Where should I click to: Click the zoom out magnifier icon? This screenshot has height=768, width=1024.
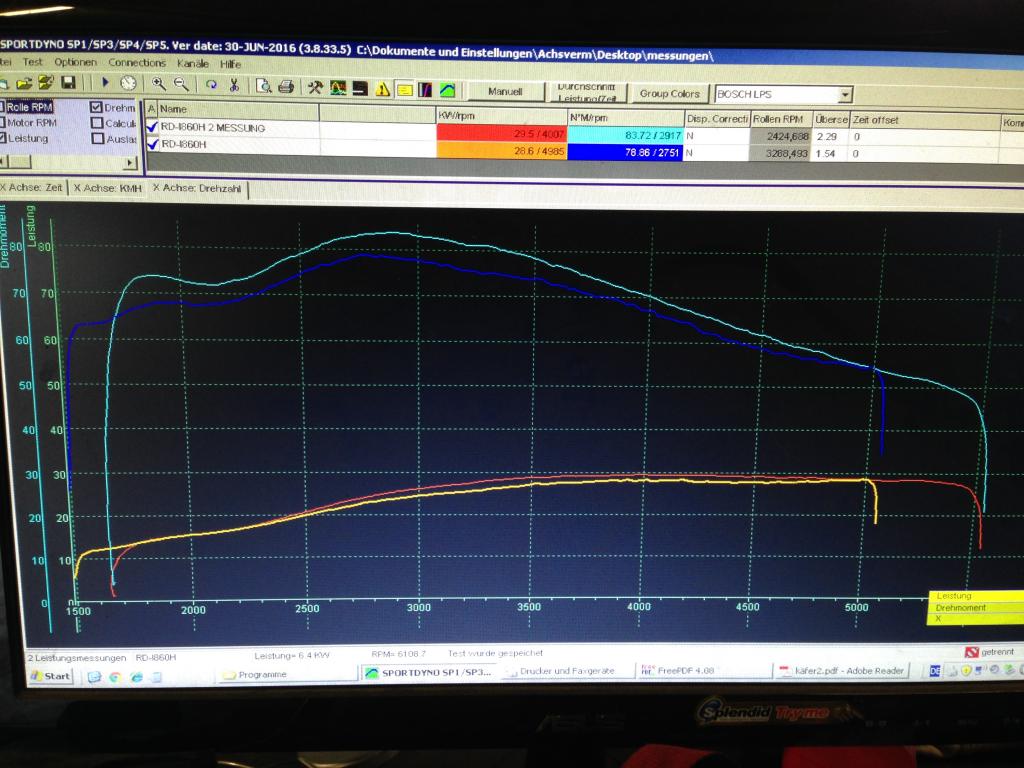point(181,85)
